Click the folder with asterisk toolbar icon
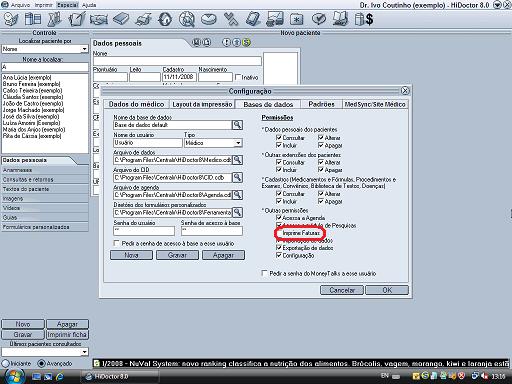Viewport: 512px width, 384px height. pos(297,19)
